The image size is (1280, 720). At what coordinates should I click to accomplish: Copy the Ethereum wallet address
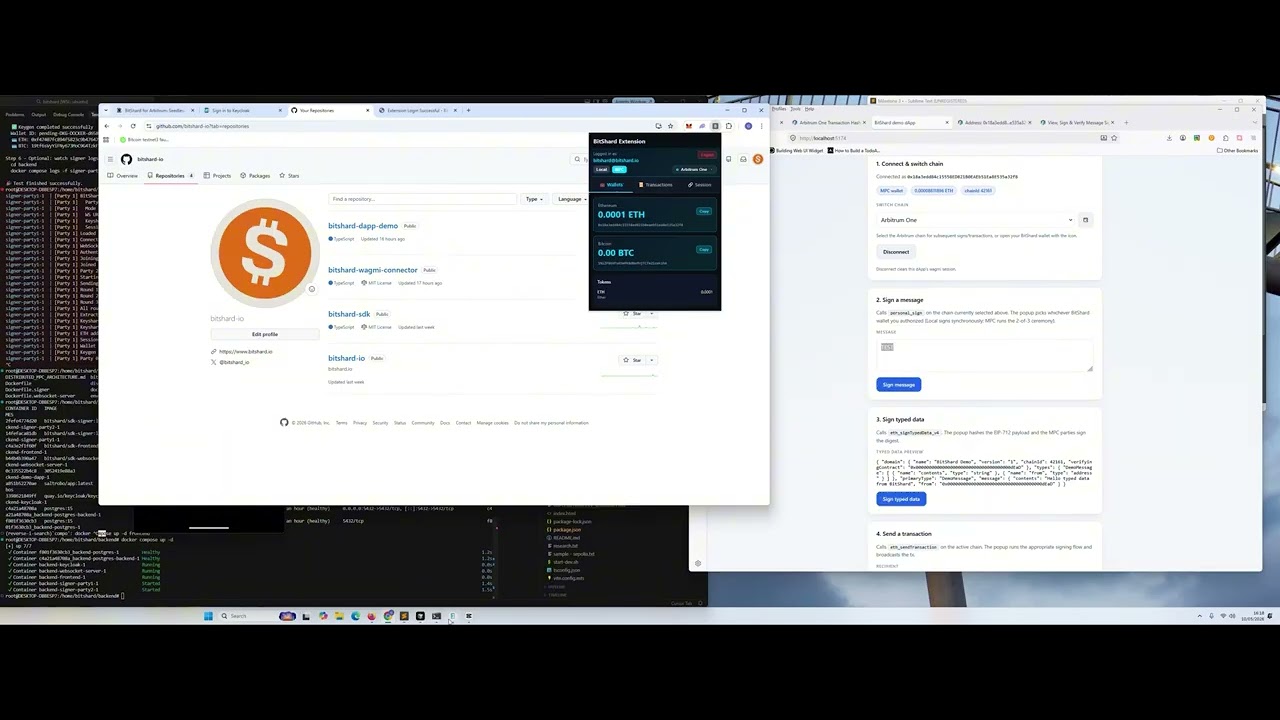[x=704, y=212]
